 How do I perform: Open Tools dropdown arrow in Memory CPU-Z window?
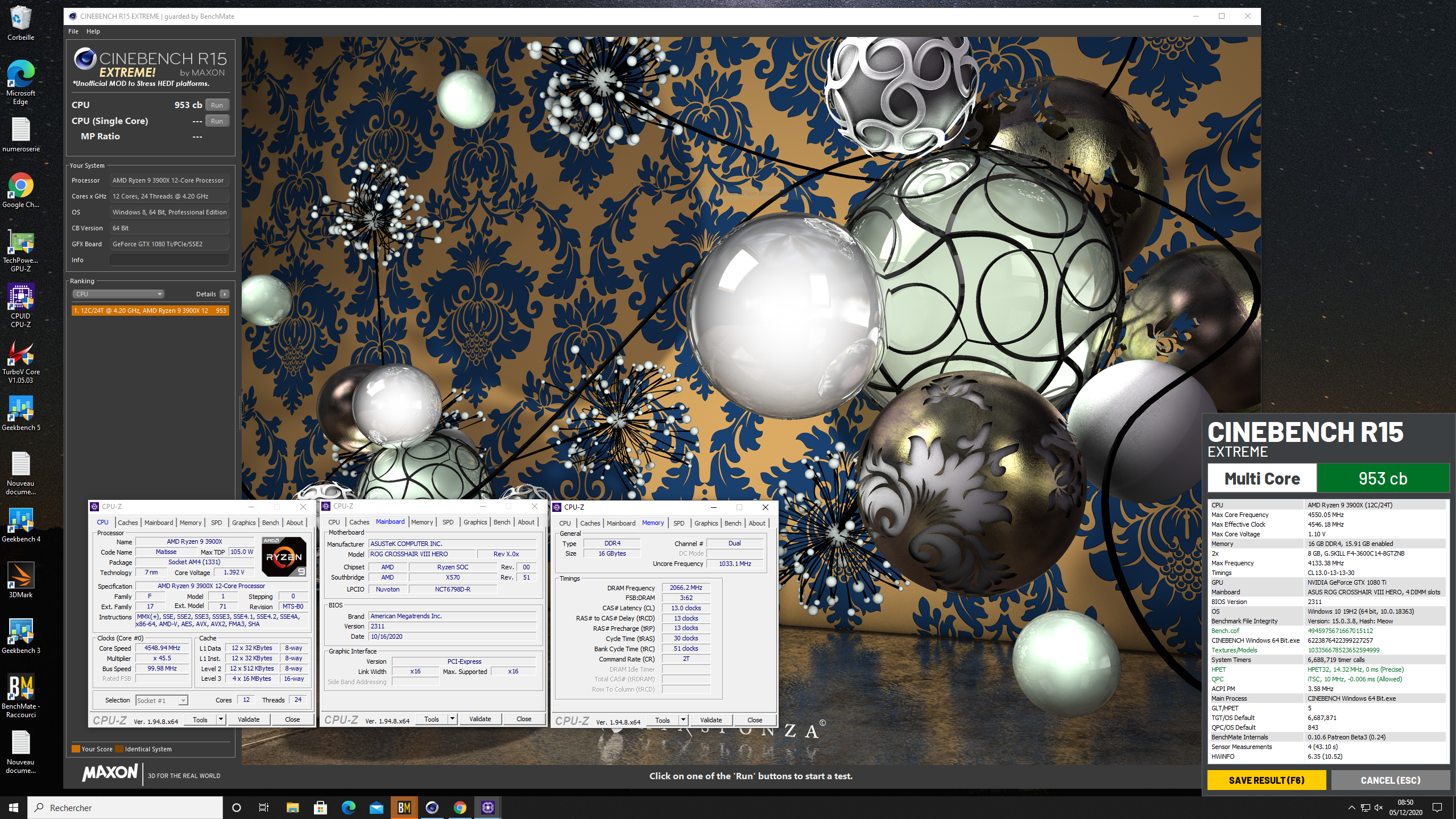(x=683, y=720)
